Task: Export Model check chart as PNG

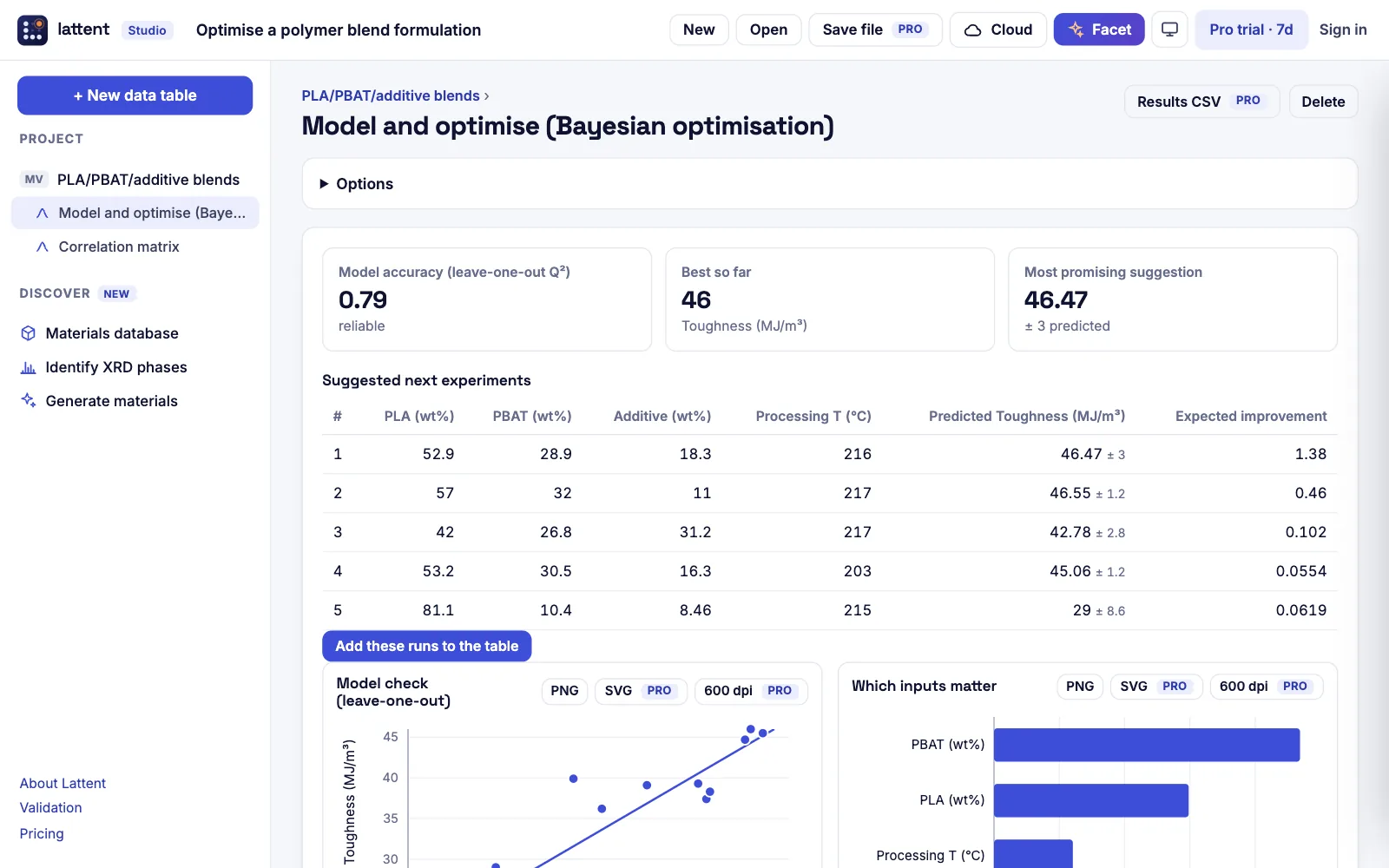Action: coord(564,691)
